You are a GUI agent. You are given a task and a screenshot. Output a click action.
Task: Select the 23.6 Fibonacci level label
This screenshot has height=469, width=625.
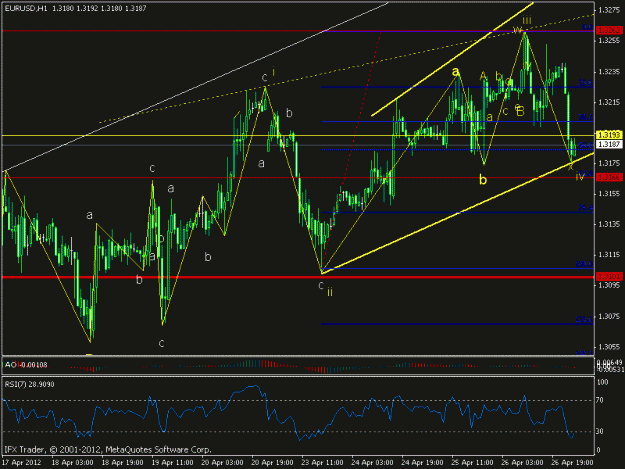[586, 83]
